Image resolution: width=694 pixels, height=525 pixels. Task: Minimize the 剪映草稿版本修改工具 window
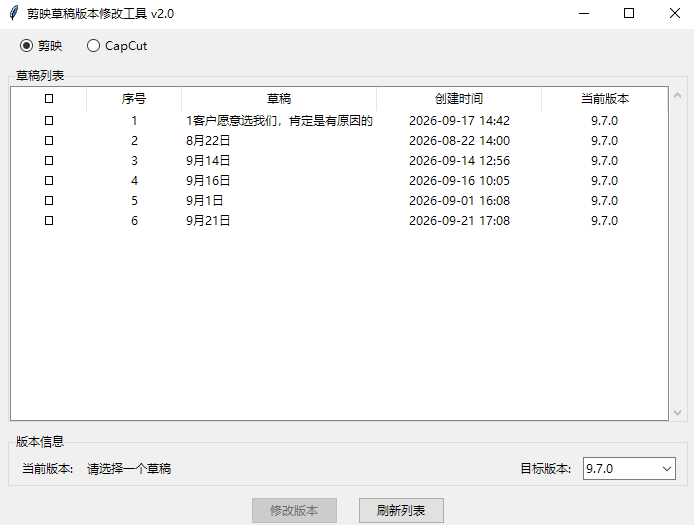tap(584, 13)
